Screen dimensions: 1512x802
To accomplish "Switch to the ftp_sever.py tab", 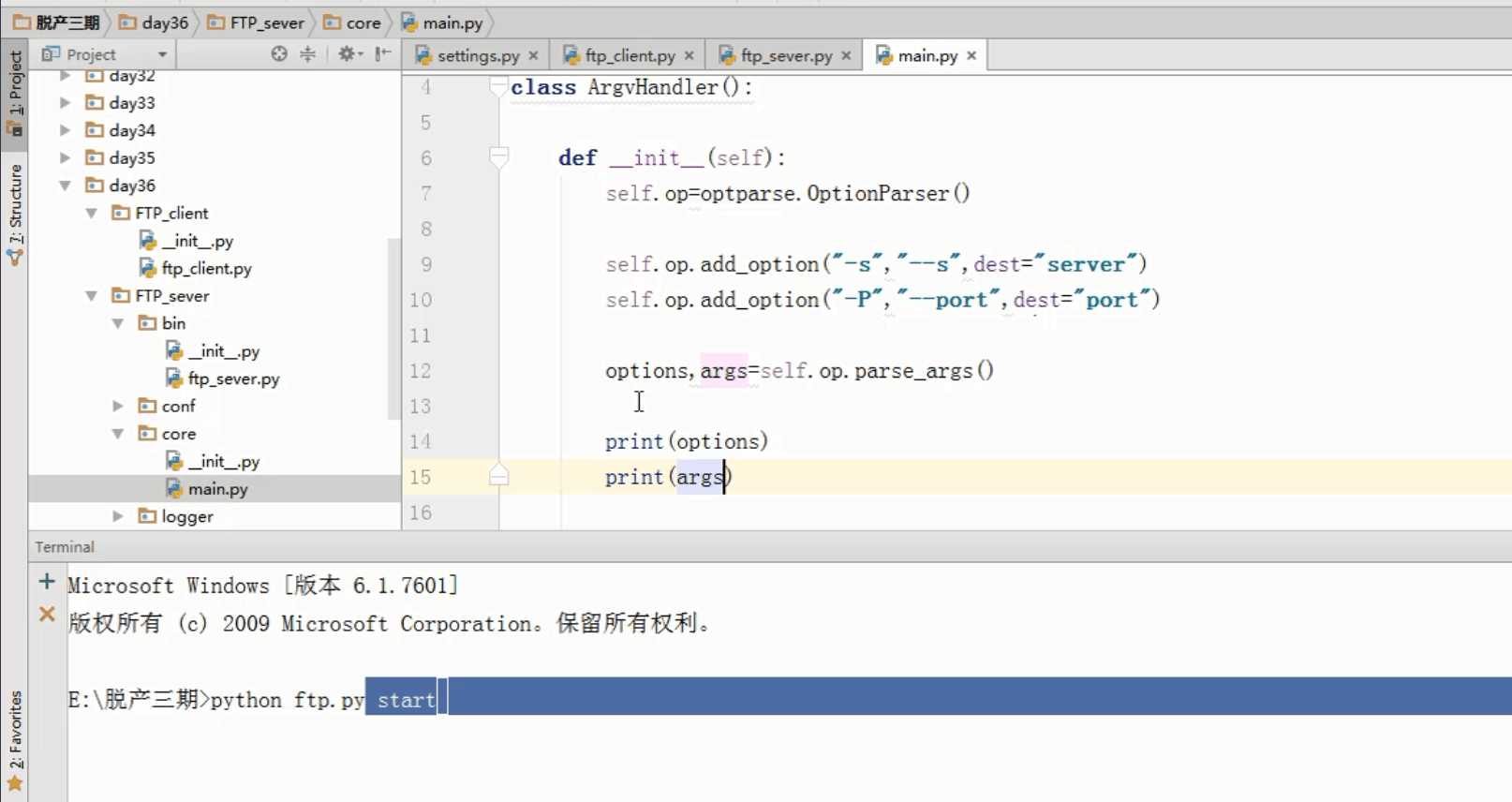I will pyautogui.click(x=785, y=55).
